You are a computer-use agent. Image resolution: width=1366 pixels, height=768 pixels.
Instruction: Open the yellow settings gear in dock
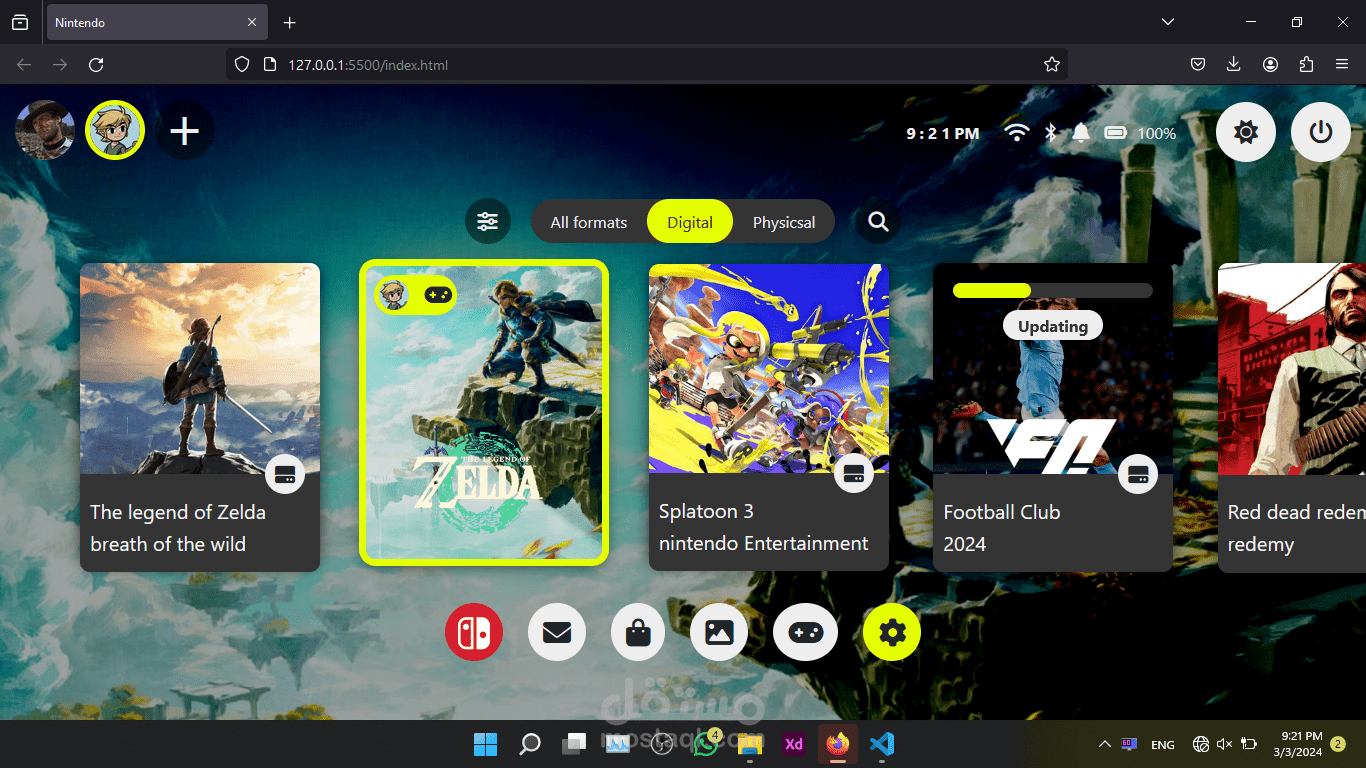pyautogui.click(x=892, y=632)
